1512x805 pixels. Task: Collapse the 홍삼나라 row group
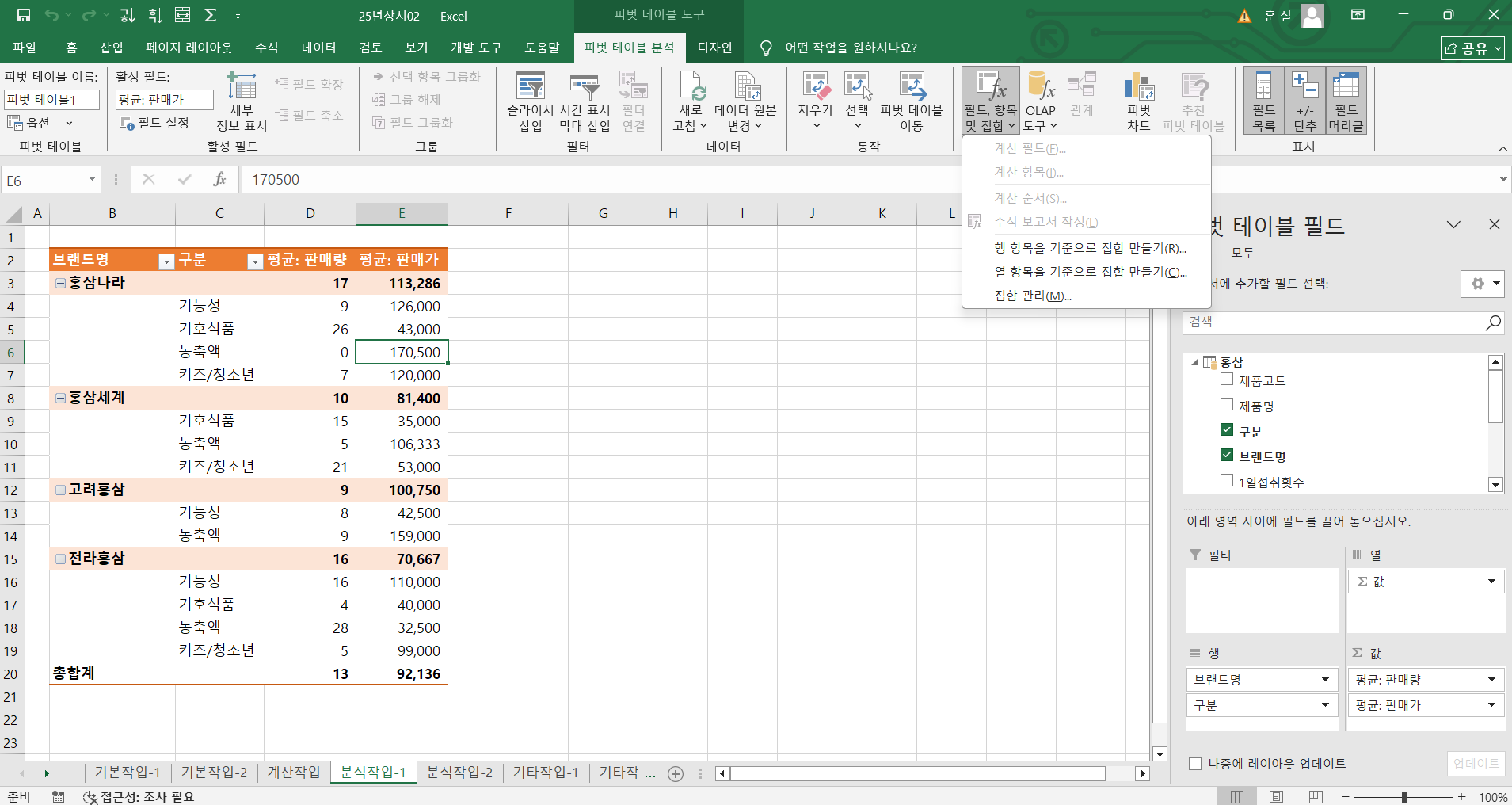pos(60,283)
